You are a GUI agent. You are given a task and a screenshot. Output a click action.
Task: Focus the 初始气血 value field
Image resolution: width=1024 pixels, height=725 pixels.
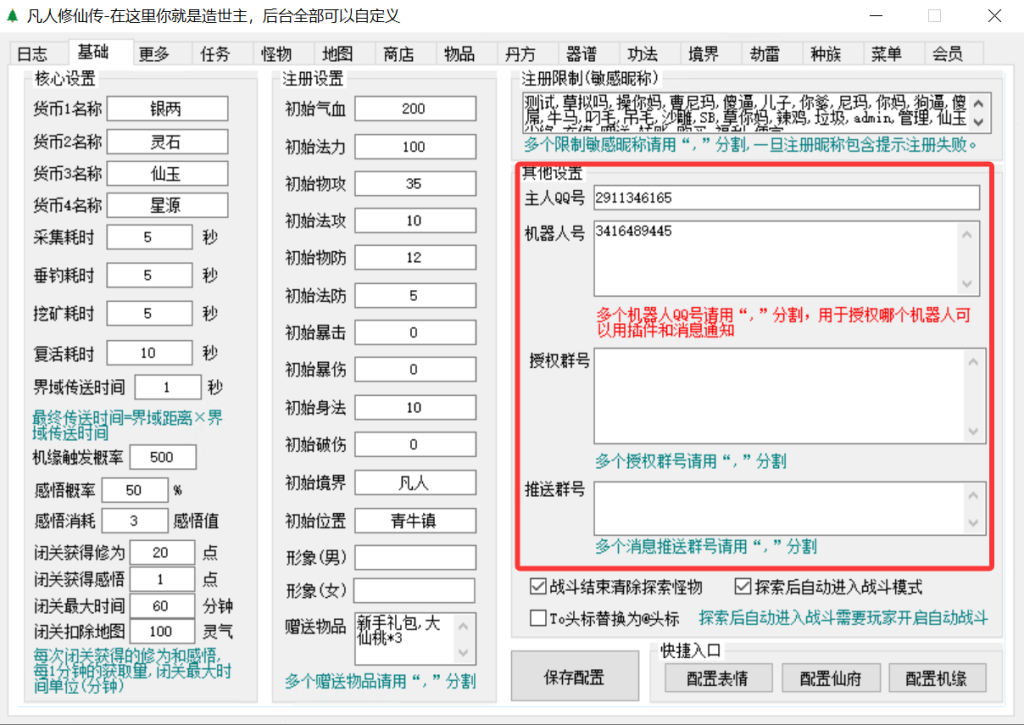(x=414, y=109)
